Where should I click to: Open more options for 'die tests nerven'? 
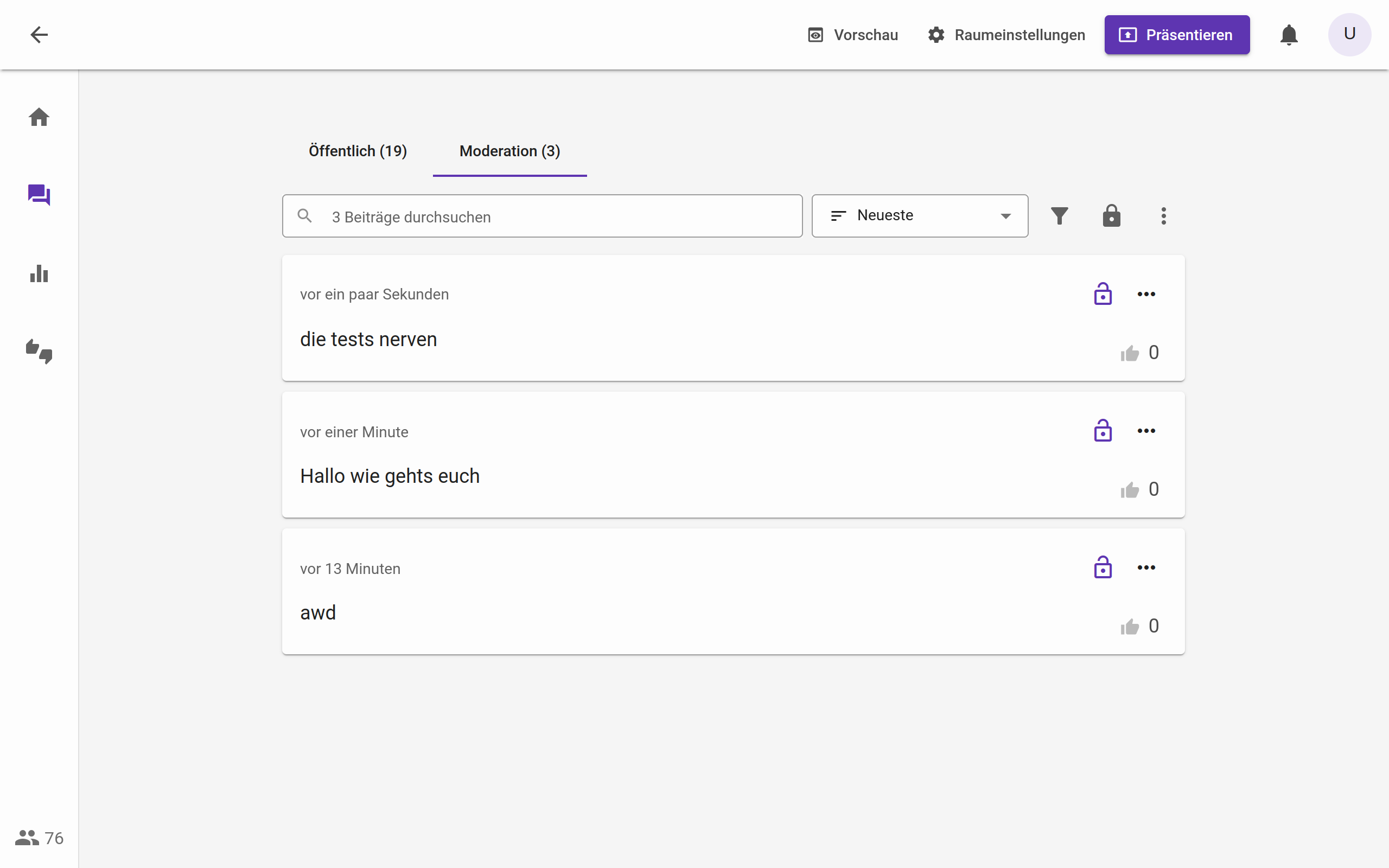(1146, 294)
